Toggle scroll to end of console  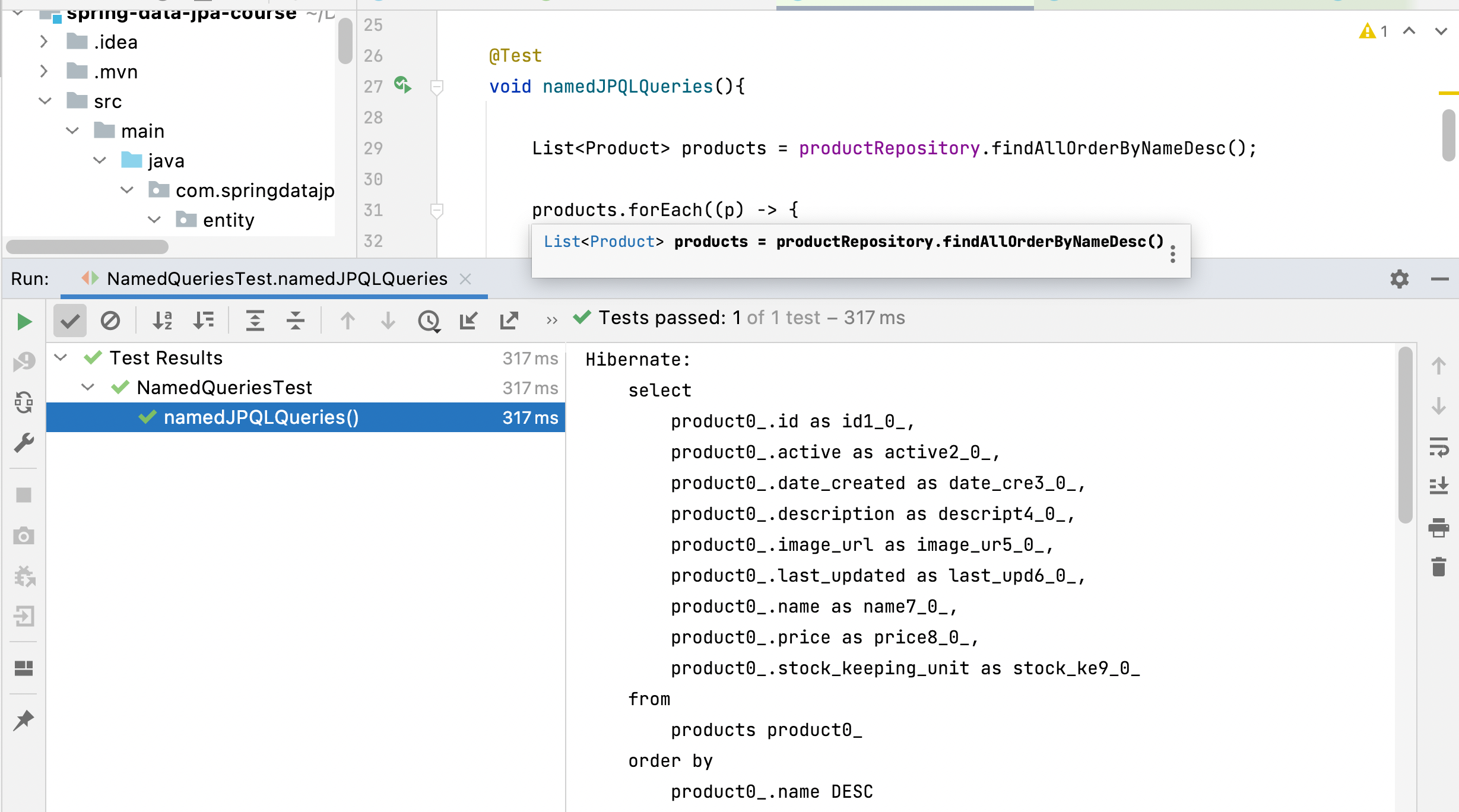(1439, 486)
